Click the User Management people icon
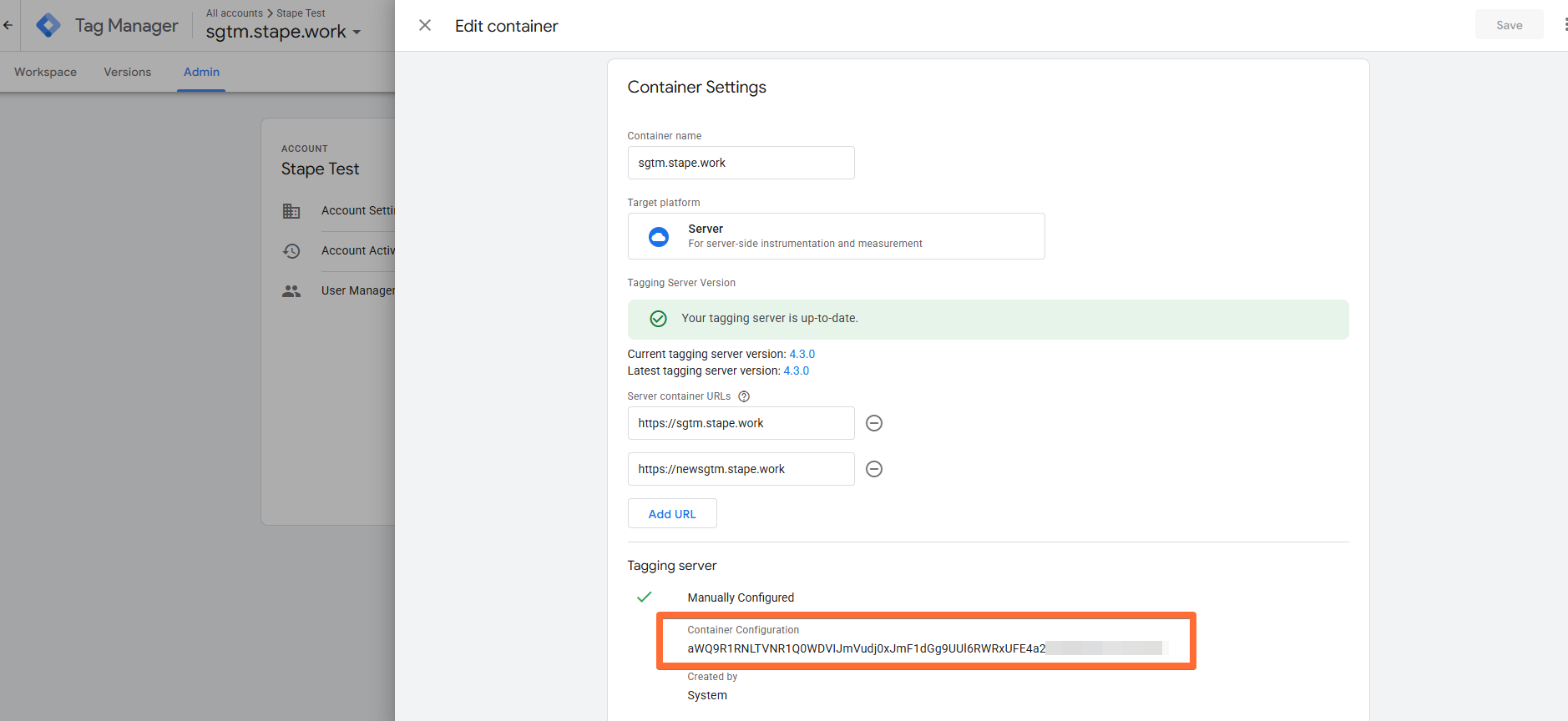 pyautogui.click(x=291, y=291)
